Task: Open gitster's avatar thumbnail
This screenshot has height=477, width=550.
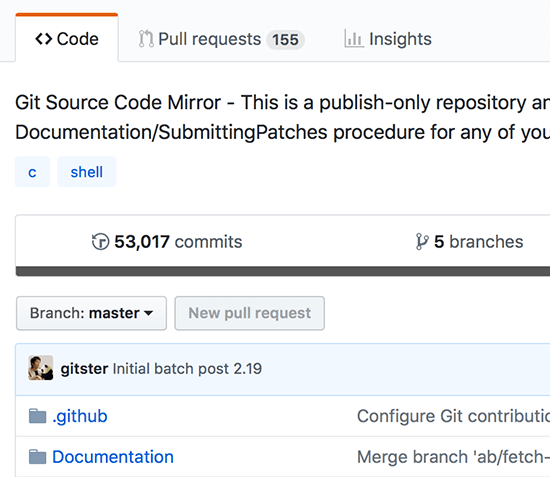Action: click(41, 368)
